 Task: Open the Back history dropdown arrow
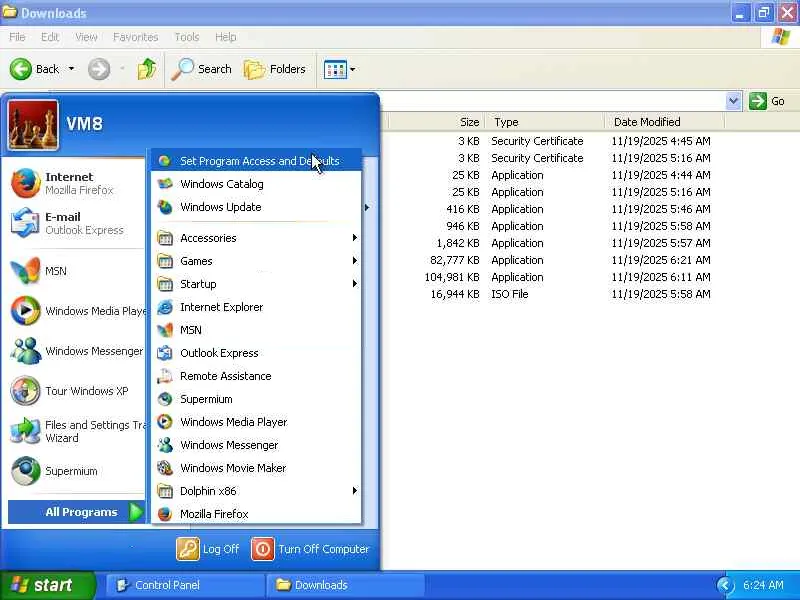pos(71,69)
